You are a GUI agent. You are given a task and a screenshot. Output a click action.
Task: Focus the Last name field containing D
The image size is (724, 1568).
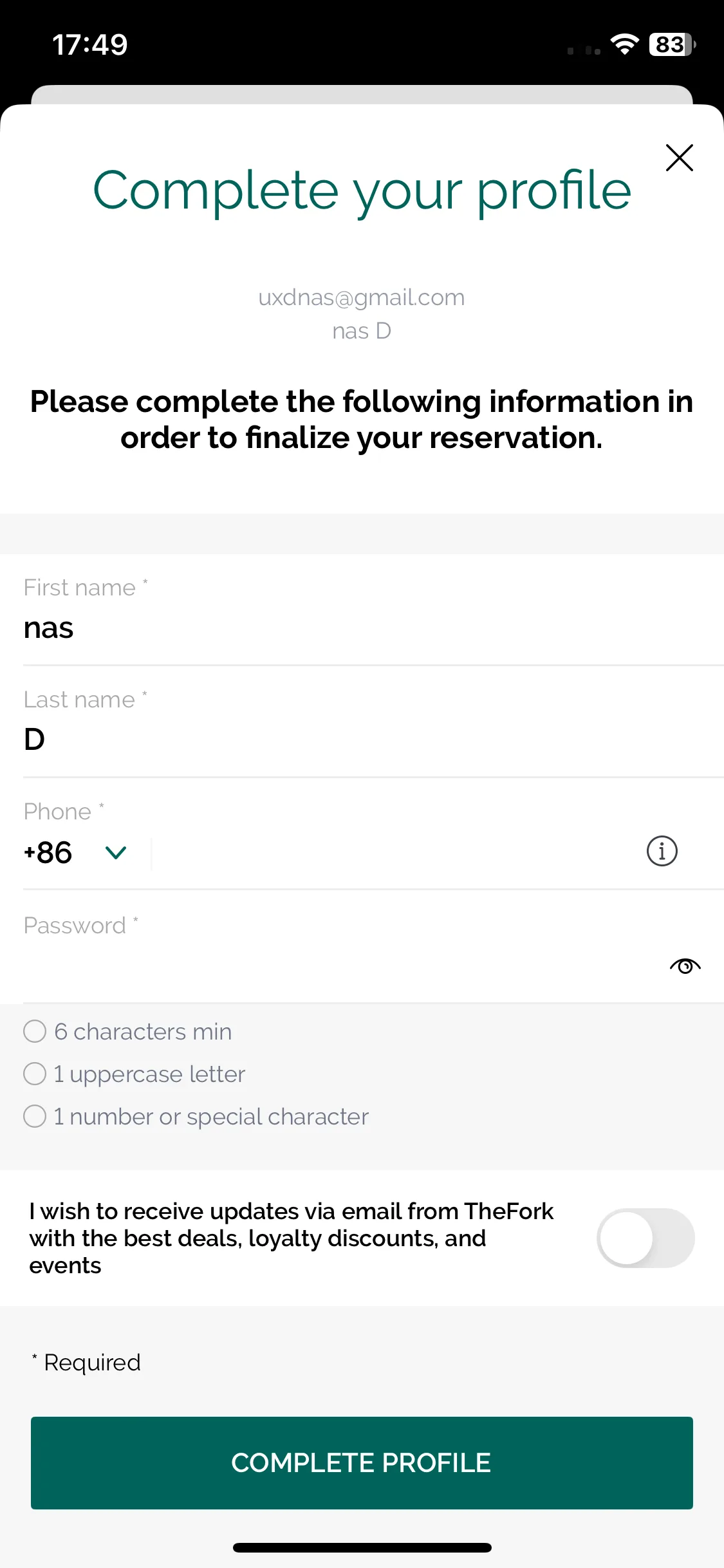(x=373, y=722)
